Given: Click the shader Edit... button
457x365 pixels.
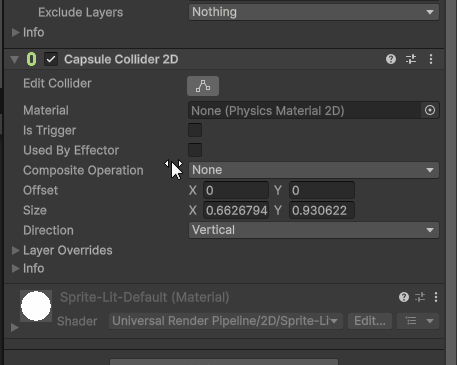Looking at the screenshot, I should coord(370,321).
